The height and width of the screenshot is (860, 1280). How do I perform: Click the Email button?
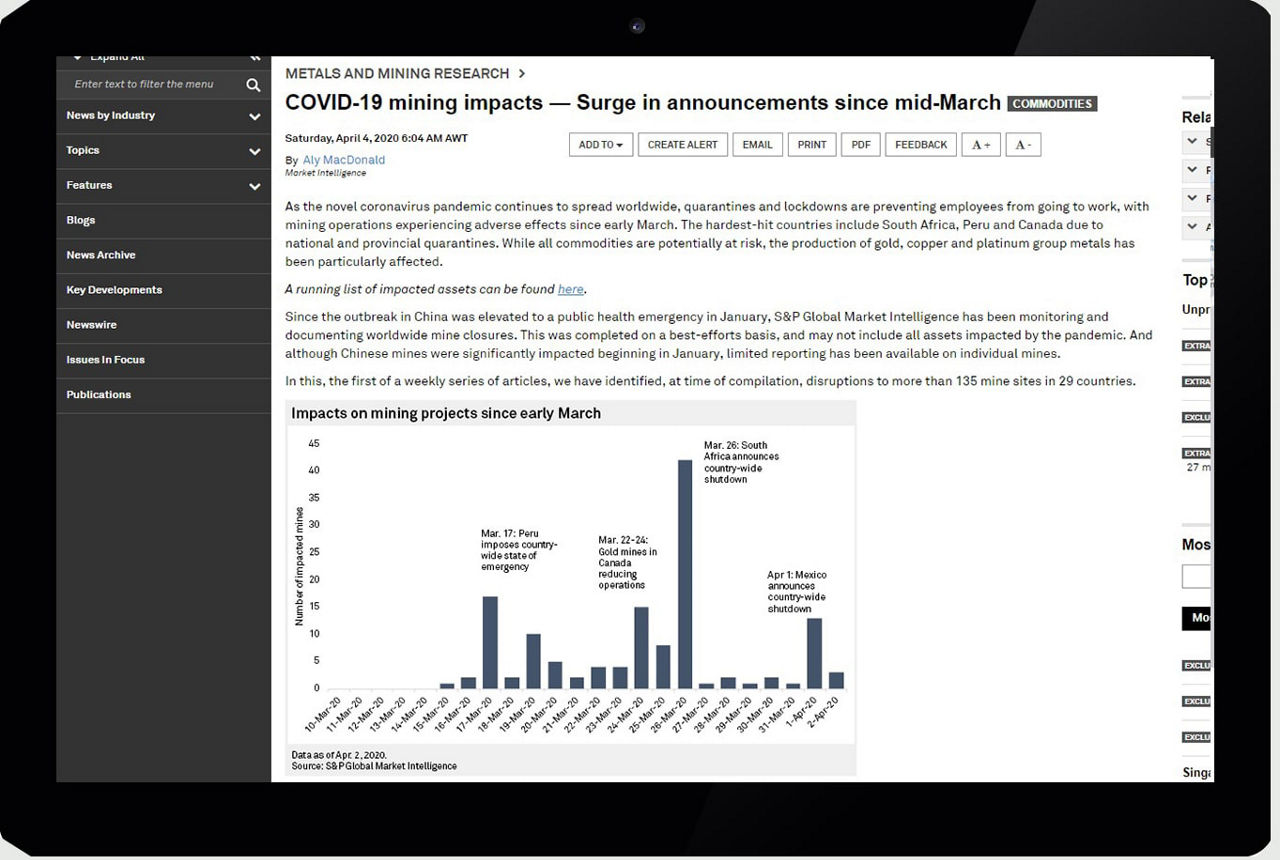click(758, 145)
